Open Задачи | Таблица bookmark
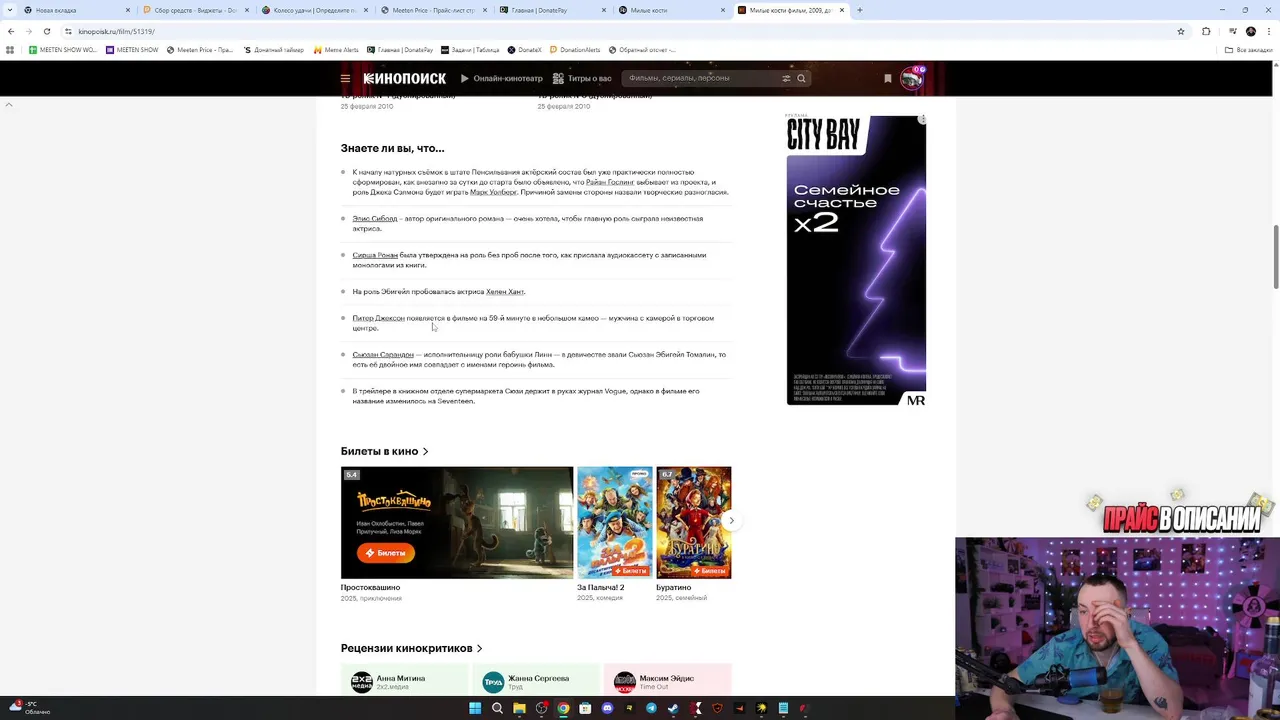 point(471,50)
